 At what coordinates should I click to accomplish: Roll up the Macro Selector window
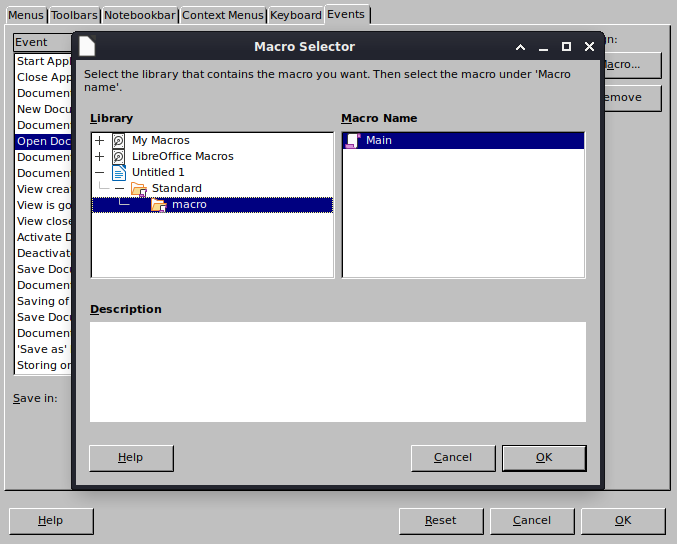coord(521,47)
